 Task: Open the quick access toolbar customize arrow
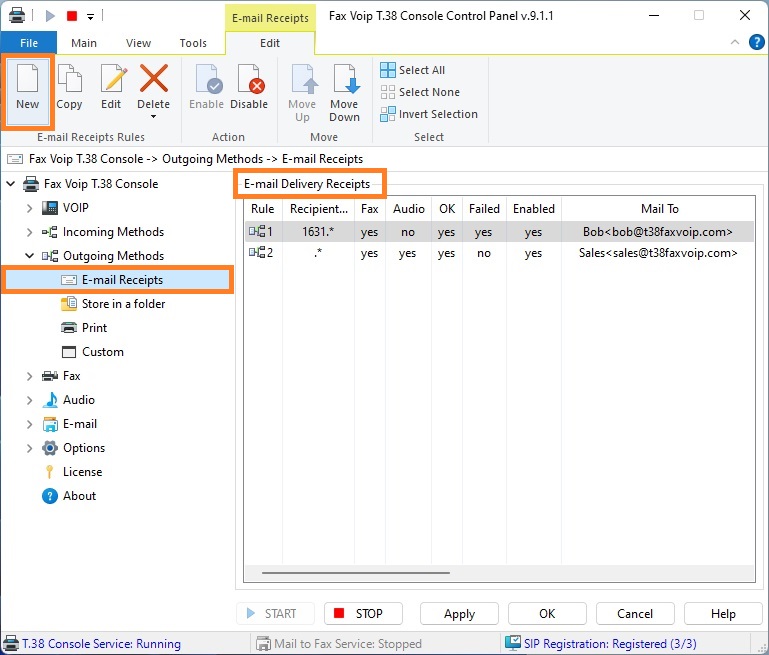(x=90, y=17)
